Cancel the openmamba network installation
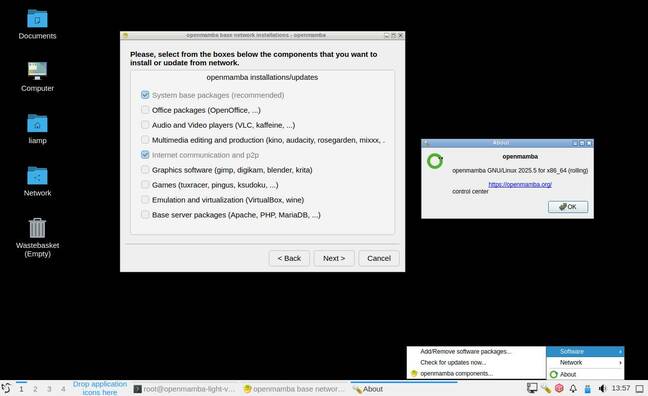The image size is (648, 396). click(379, 258)
